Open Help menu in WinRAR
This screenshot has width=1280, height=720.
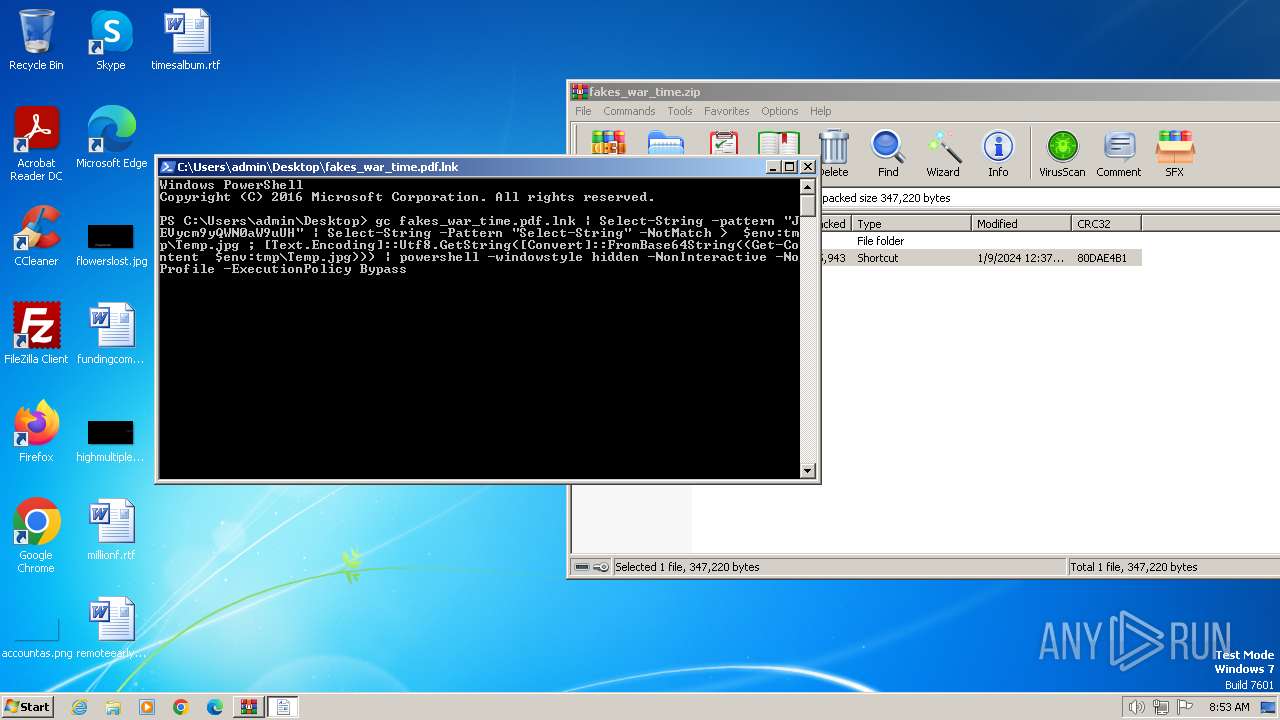(820, 111)
